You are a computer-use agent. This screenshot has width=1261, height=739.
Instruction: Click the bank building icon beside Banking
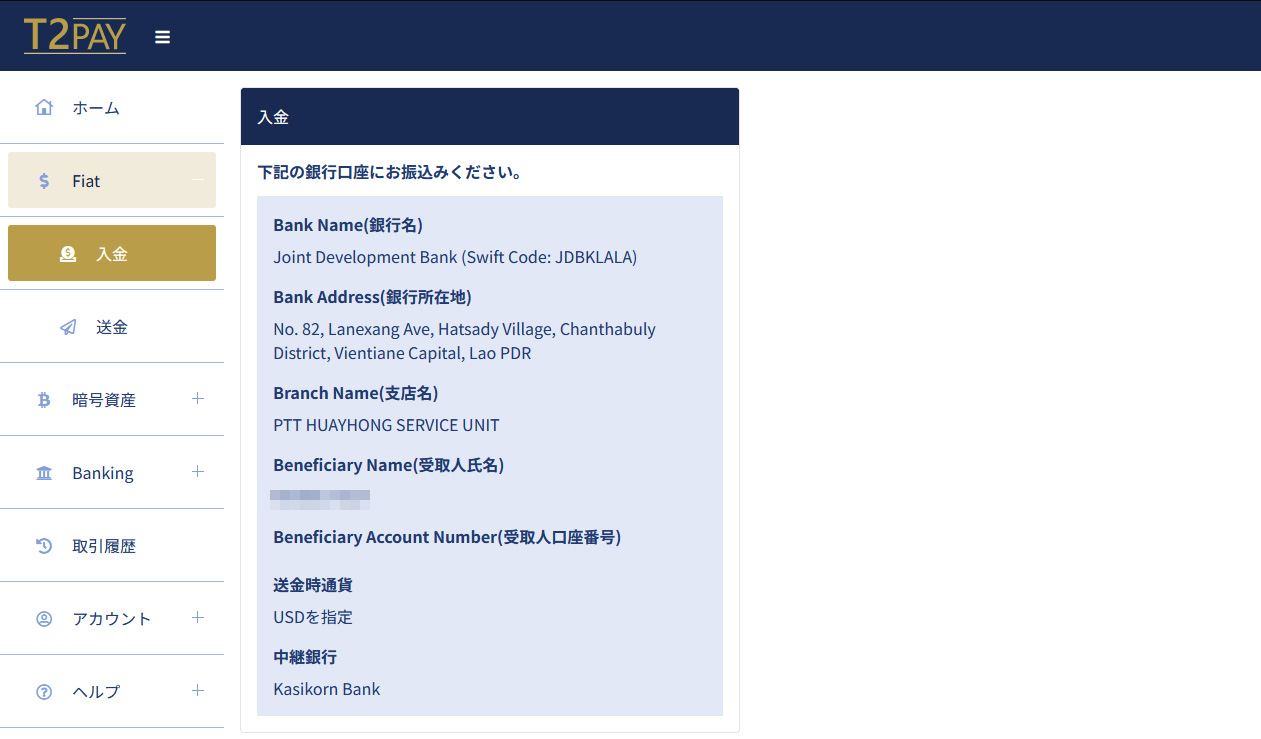44,473
